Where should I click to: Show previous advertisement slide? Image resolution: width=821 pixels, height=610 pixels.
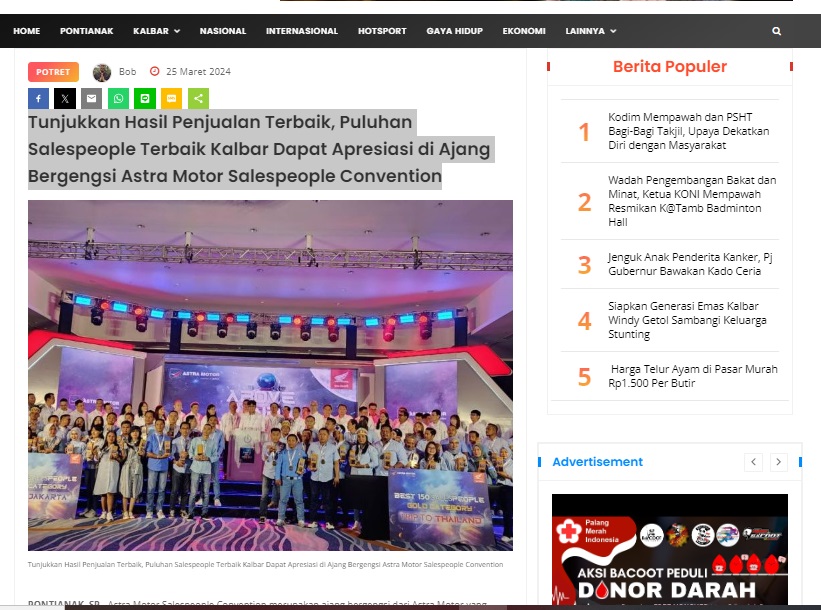click(753, 462)
